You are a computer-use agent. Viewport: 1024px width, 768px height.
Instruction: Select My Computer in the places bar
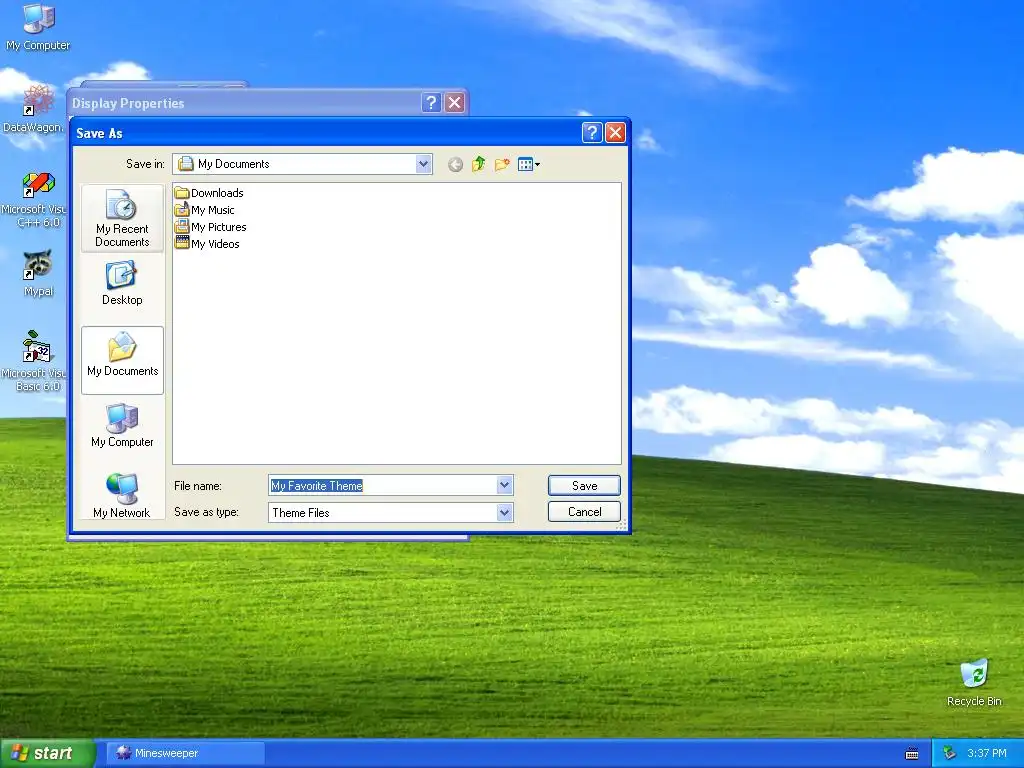[122, 425]
